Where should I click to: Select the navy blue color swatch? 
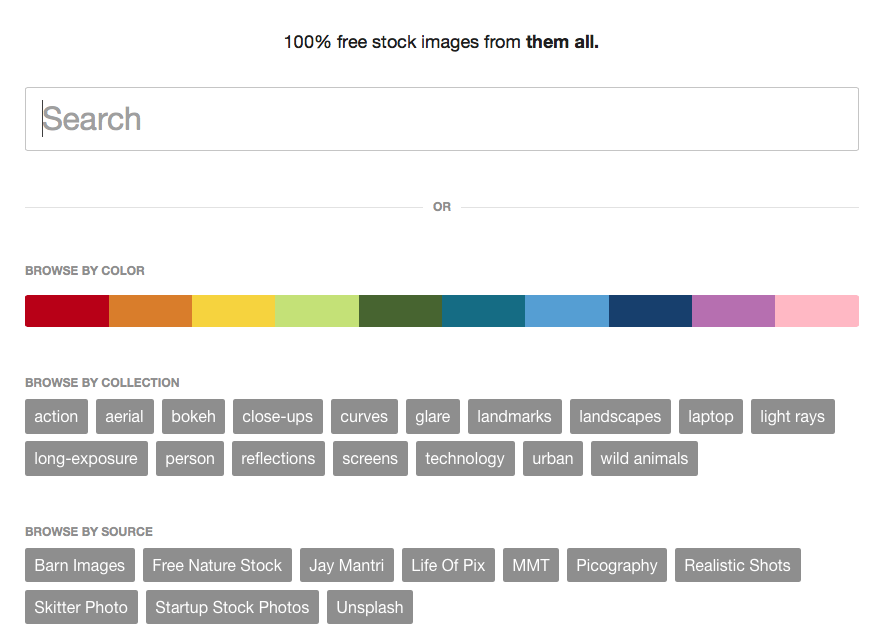click(651, 311)
